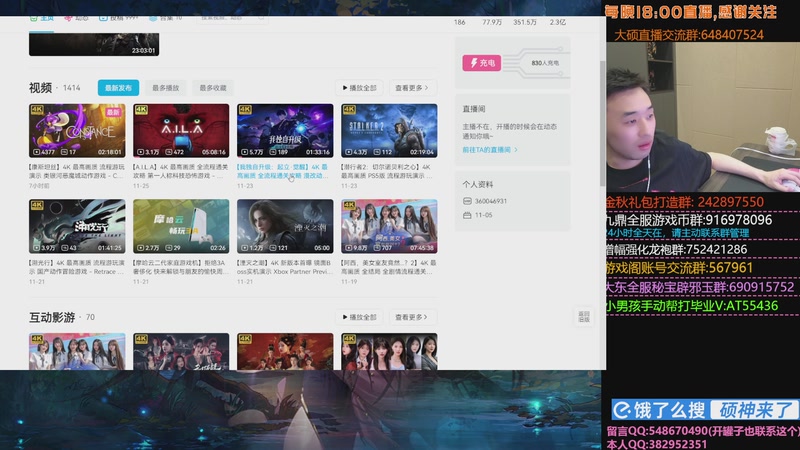Screen dimensions: 800x450
Task: Click the 投稿 tab icon
Action: tap(103, 18)
